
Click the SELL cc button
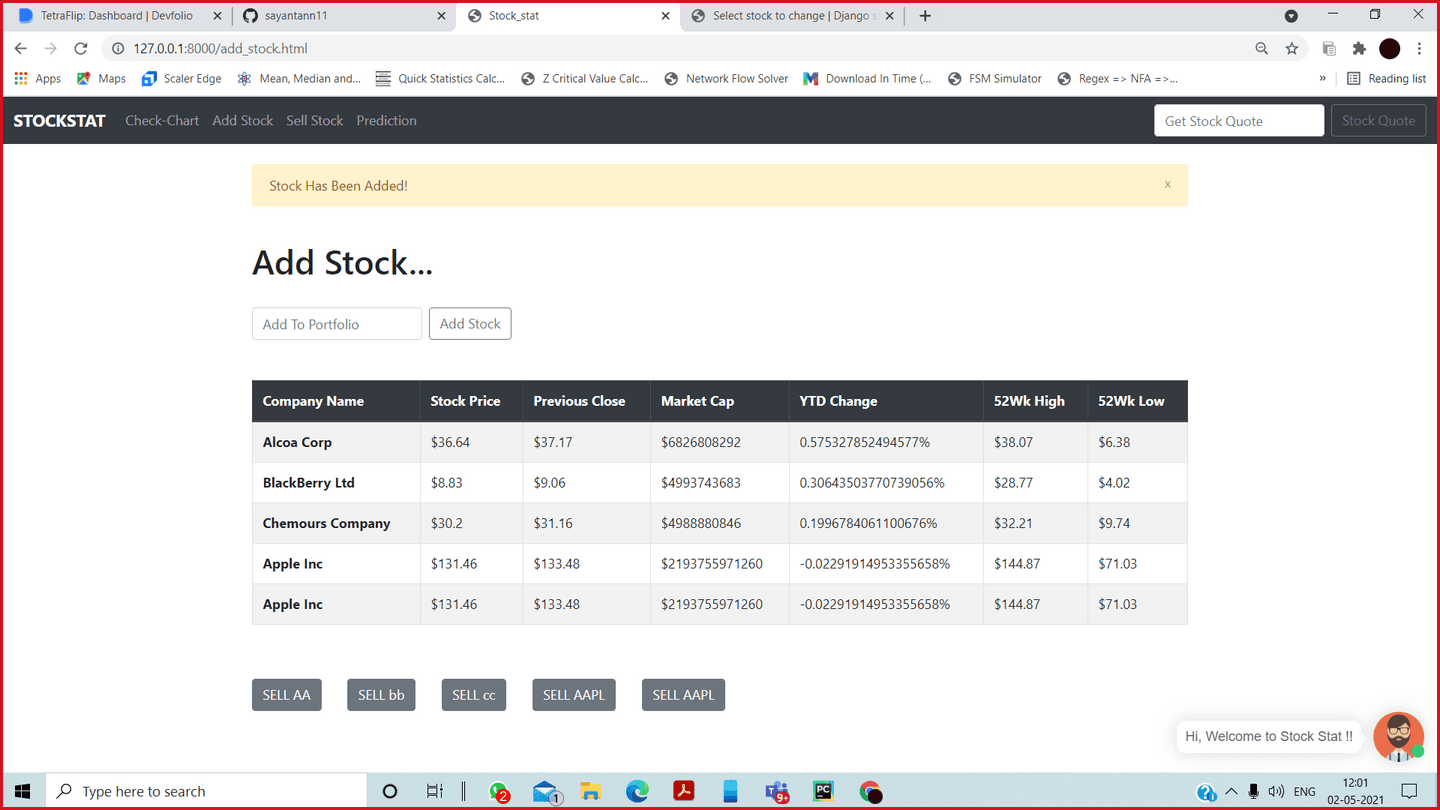coord(474,695)
